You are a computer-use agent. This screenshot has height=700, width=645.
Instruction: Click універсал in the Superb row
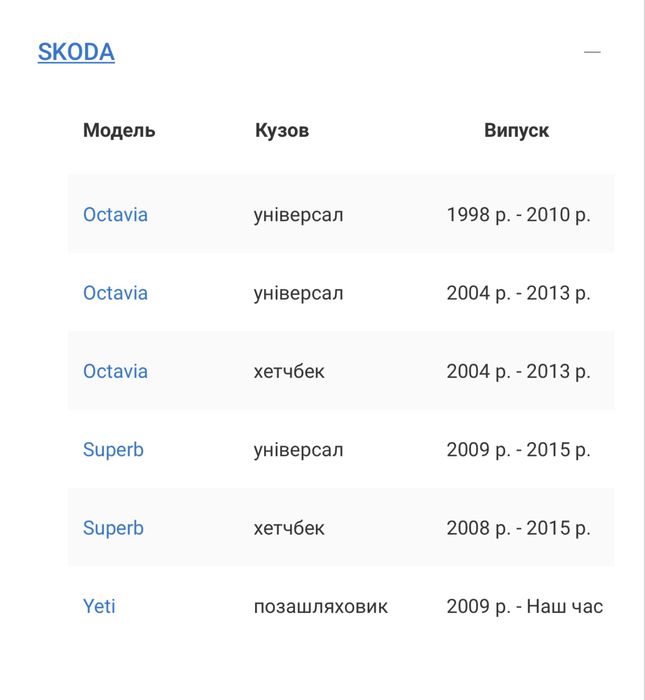point(298,450)
